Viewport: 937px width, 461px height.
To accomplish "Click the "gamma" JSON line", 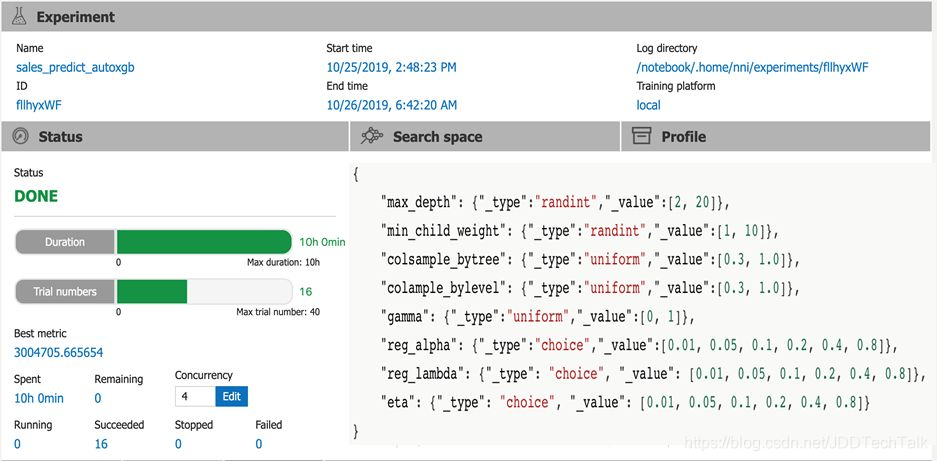I will [x=538, y=317].
